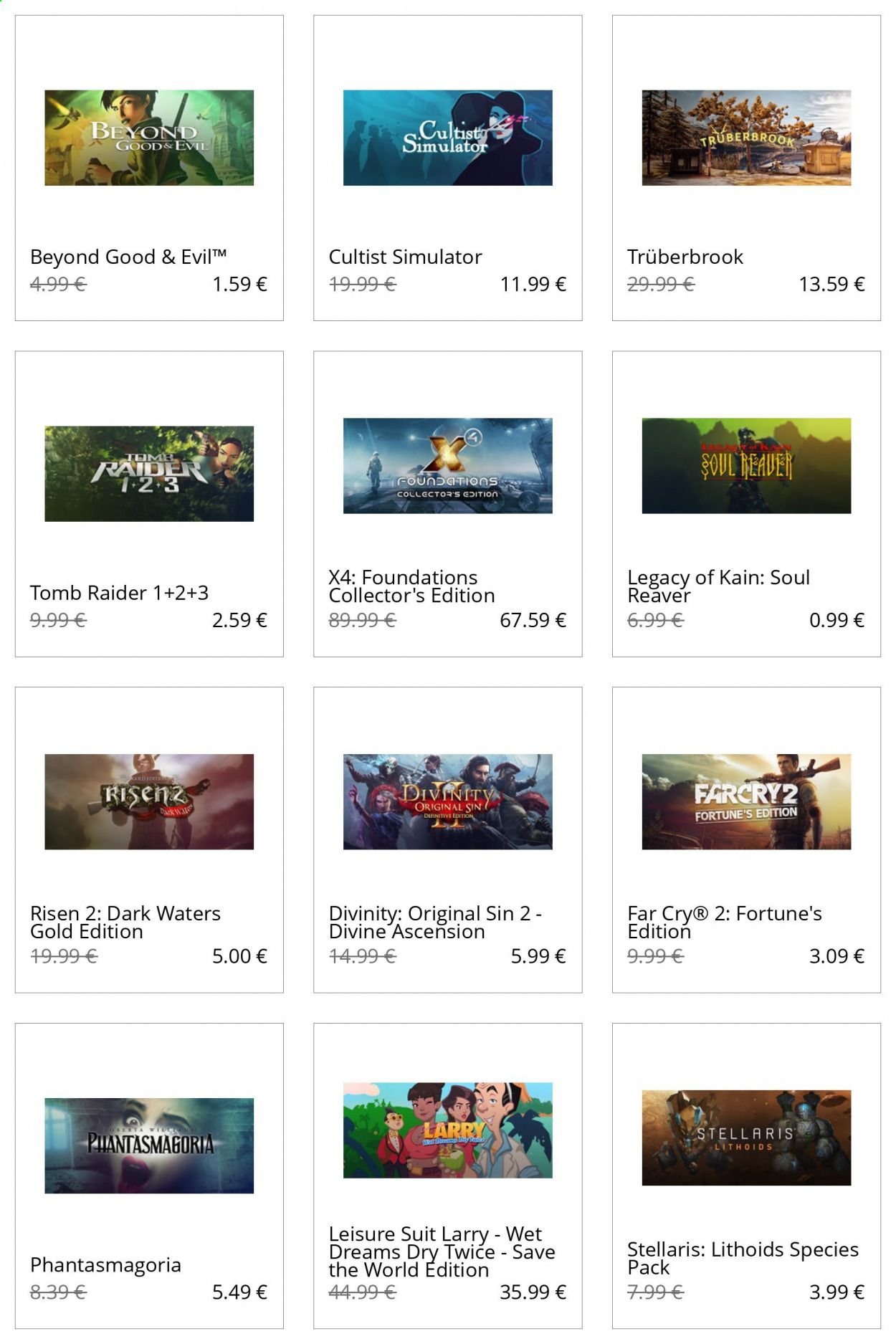The height and width of the screenshot is (1344, 896).
Task: Open the Far Cry 2 Fortune's Edition image
Action: point(746,801)
